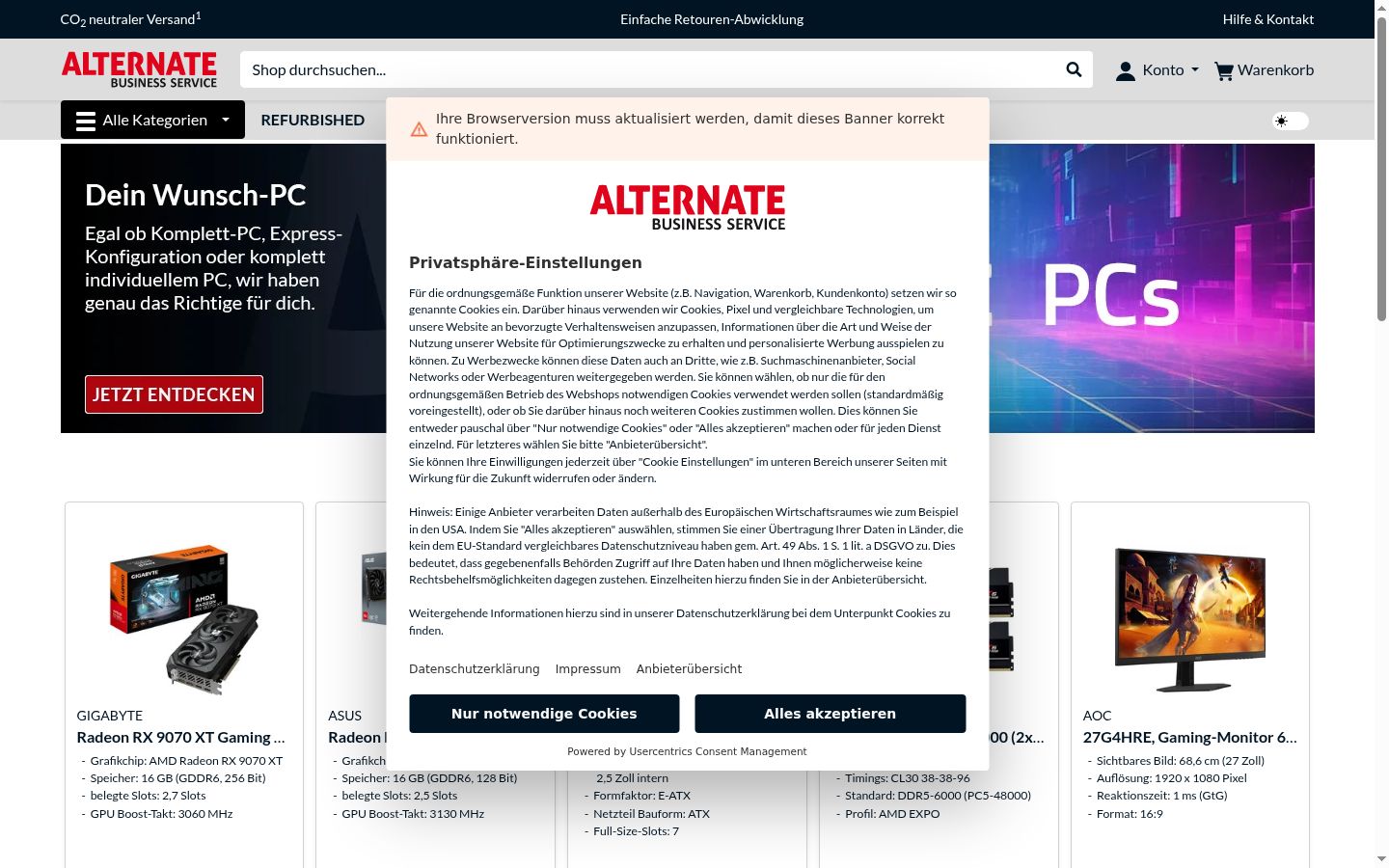Click the AOC gaming monitor image
This screenshot has width=1389, height=868.
[x=1189, y=618]
